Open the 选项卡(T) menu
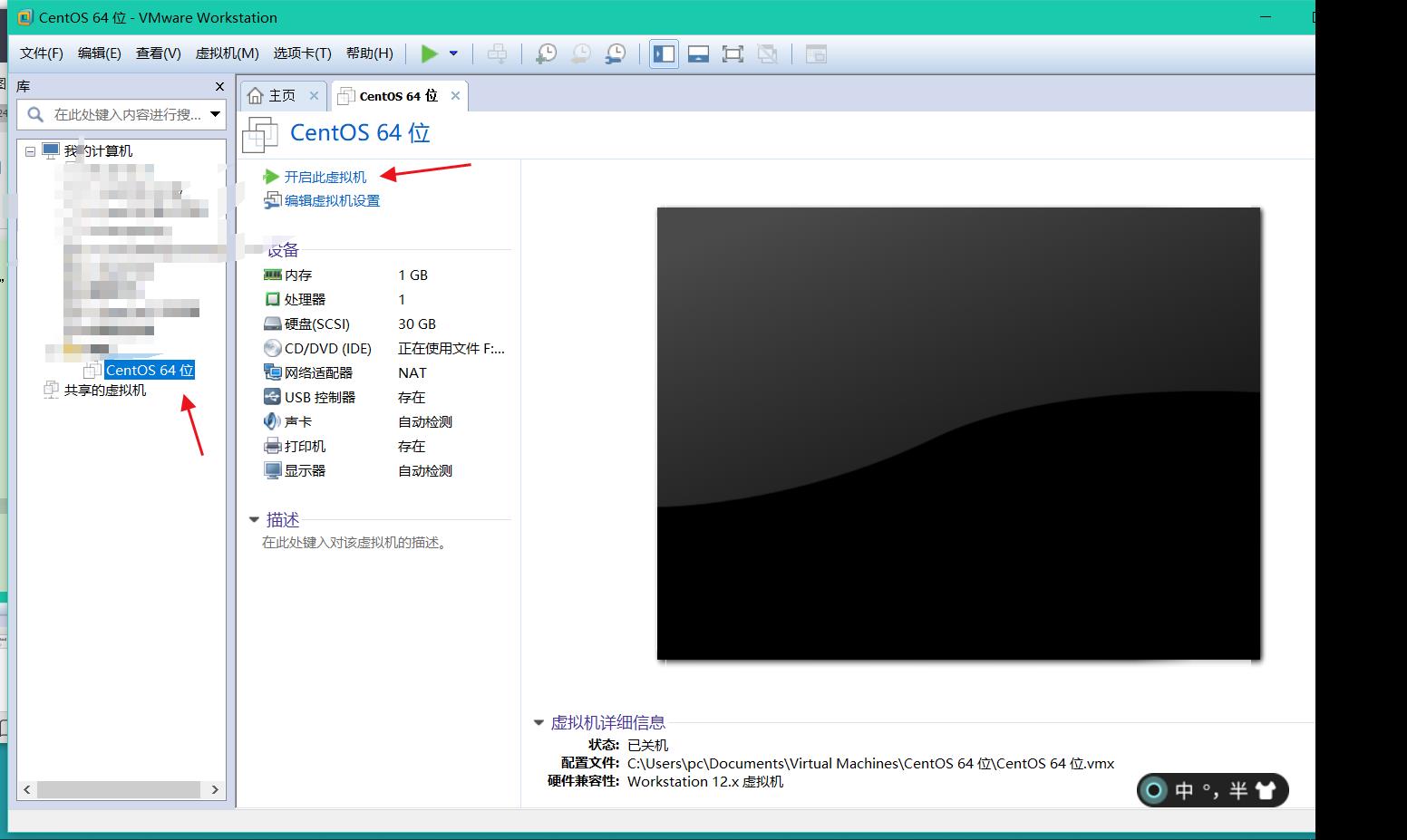Screen dimensions: 1407x840 click(x=303, y=53)
